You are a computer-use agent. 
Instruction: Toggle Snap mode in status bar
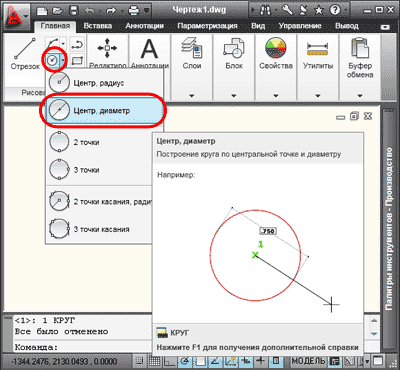point(140,361)
